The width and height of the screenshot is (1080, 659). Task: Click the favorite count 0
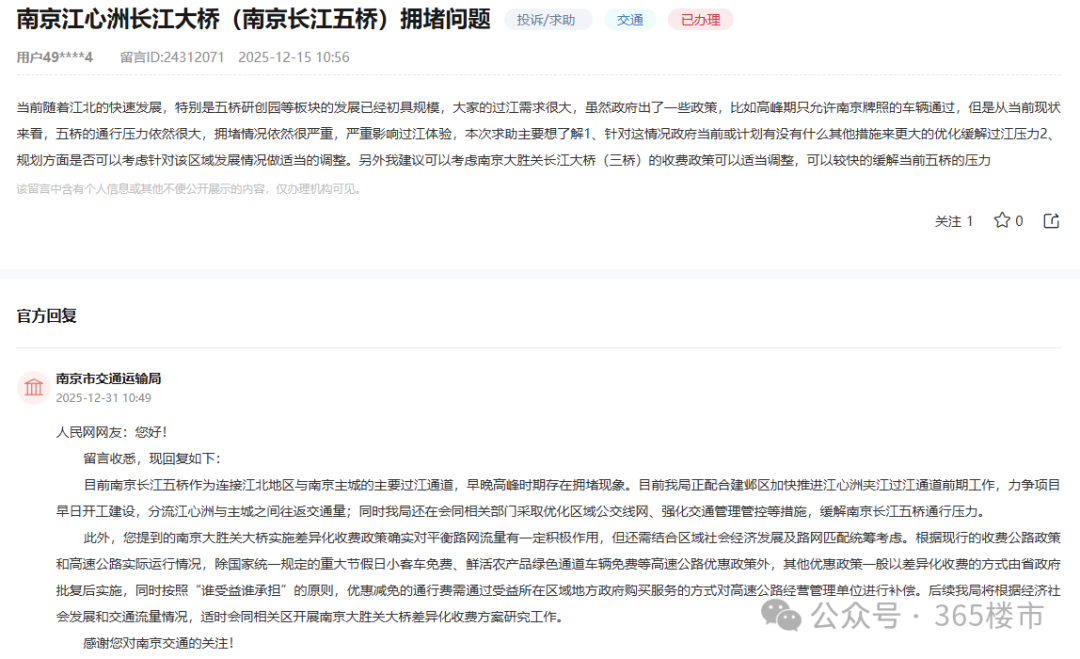pos(1020,221)
